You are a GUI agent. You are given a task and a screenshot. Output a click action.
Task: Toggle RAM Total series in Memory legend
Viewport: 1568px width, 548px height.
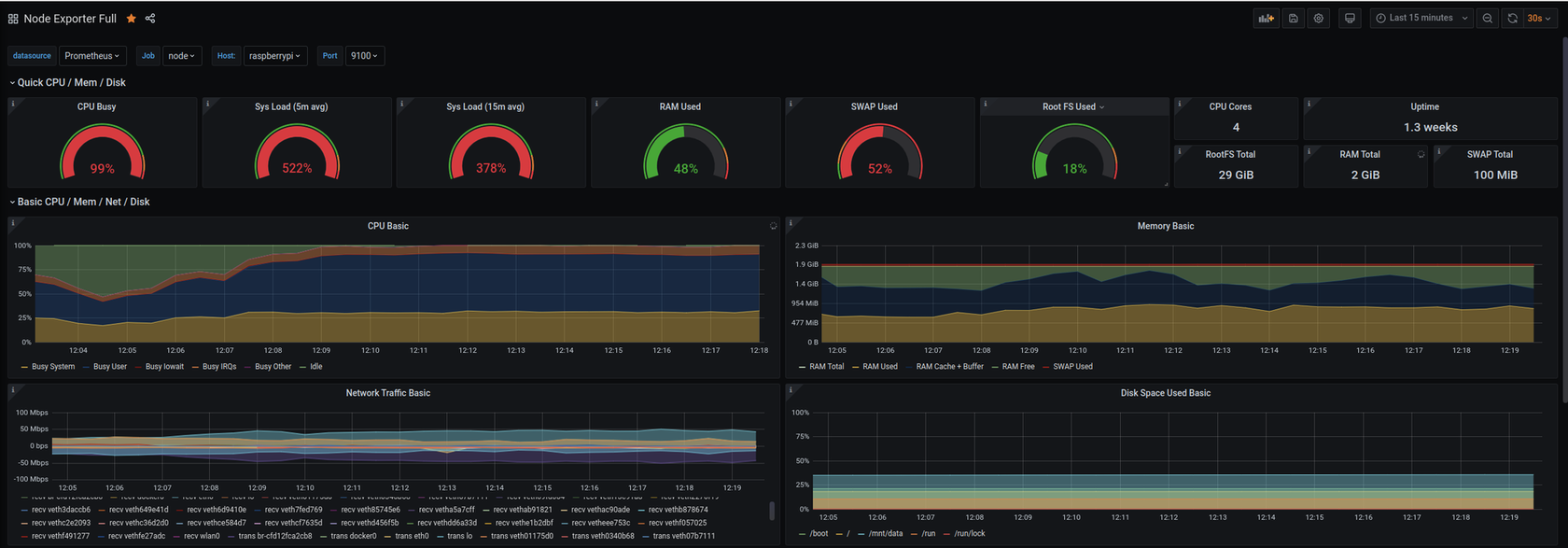coord(826,367)
